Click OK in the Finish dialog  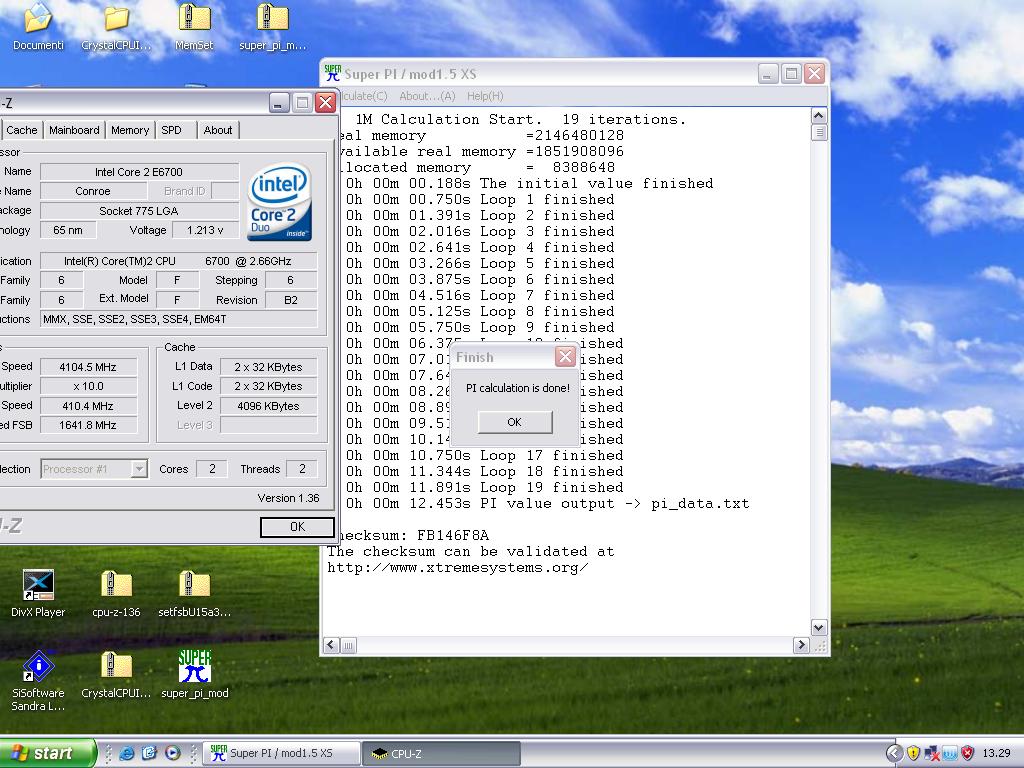point(515,422)
